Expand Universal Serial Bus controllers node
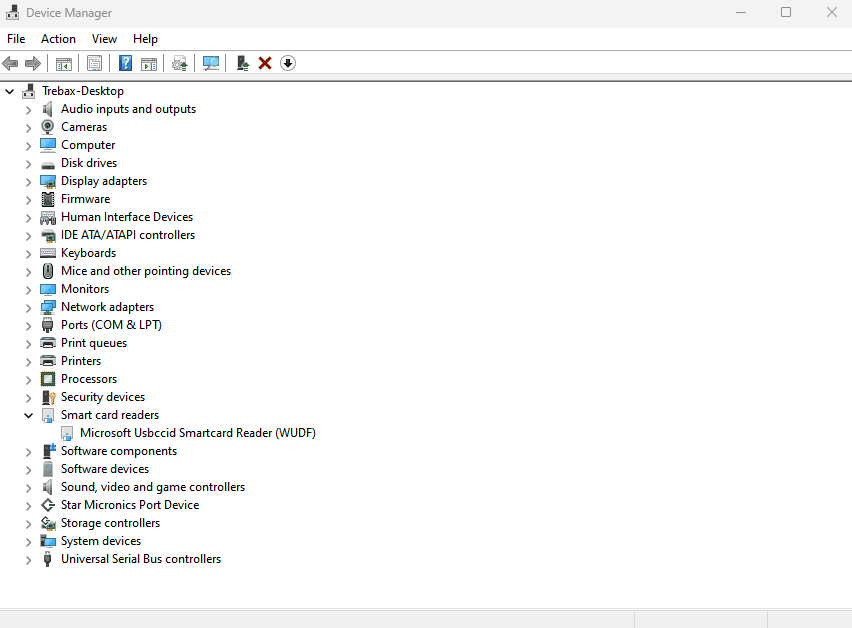The width and height of the screenshot is (852, 628). point(28,559)
